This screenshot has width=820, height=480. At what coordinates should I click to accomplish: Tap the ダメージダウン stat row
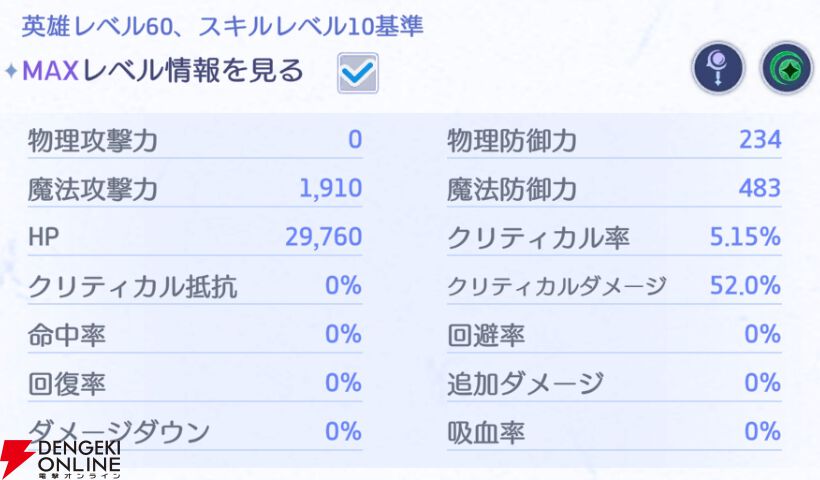tap(195, 432)
